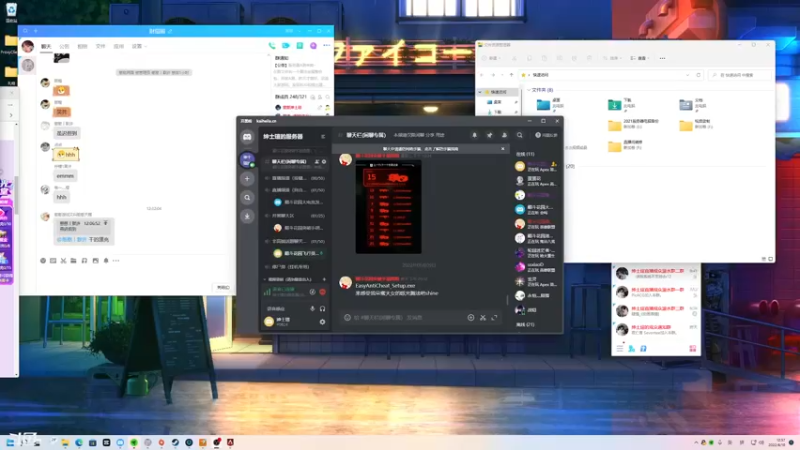Viewport: 800px width, 450px height.
Task: Click the search icon in Kaihela channel header
Action: (519, 135)
